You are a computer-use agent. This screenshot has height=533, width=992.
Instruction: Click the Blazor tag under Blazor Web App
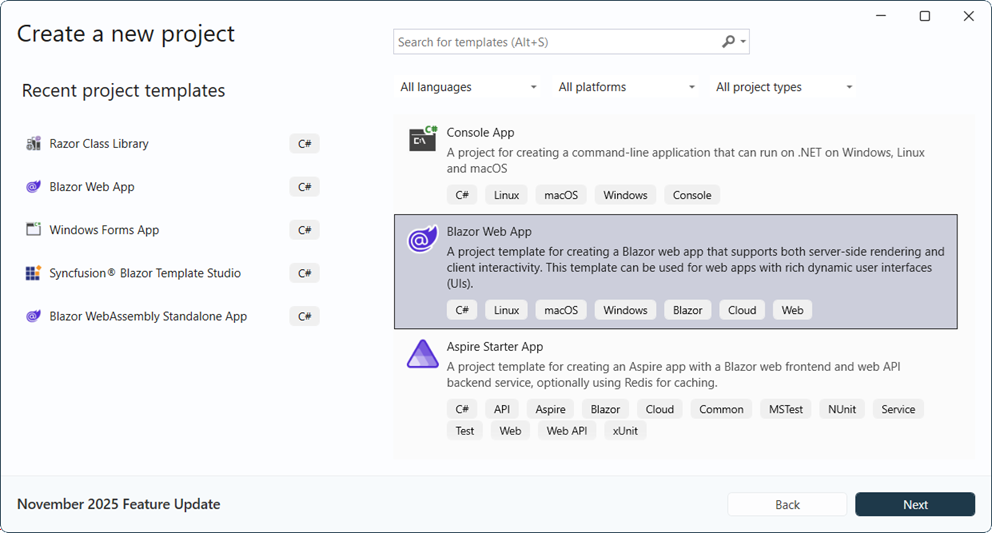tap(687, 310)
